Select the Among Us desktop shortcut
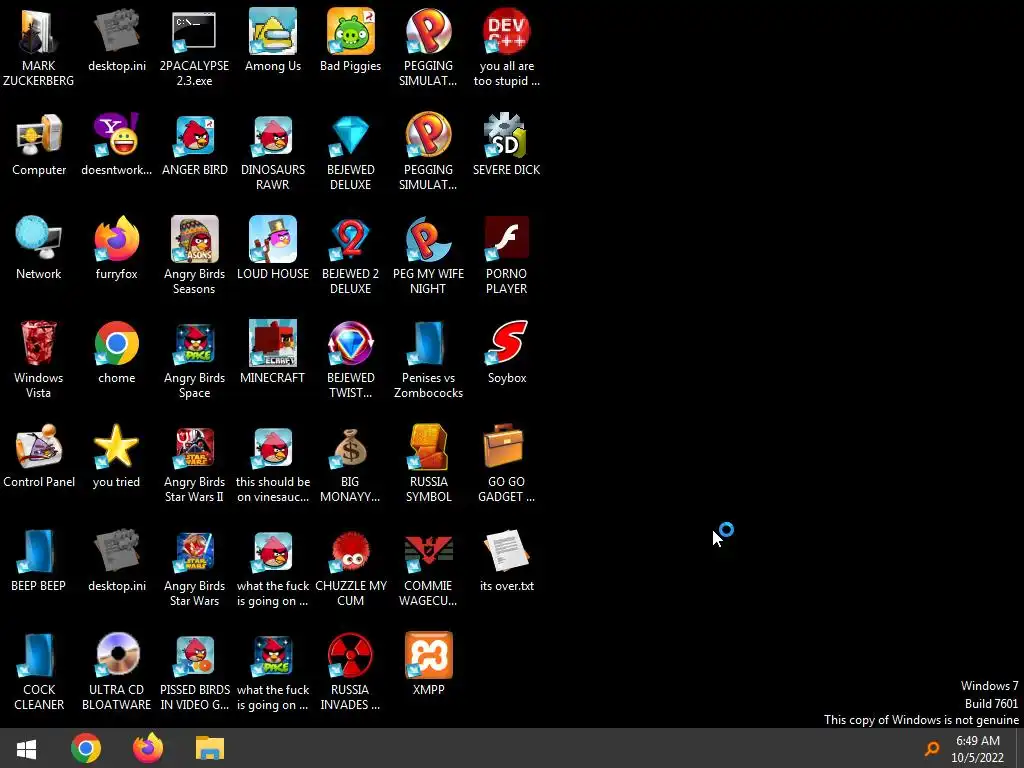Image resolution: width=1024 pixels, height=768 pixels. click(x=273, y=31)
